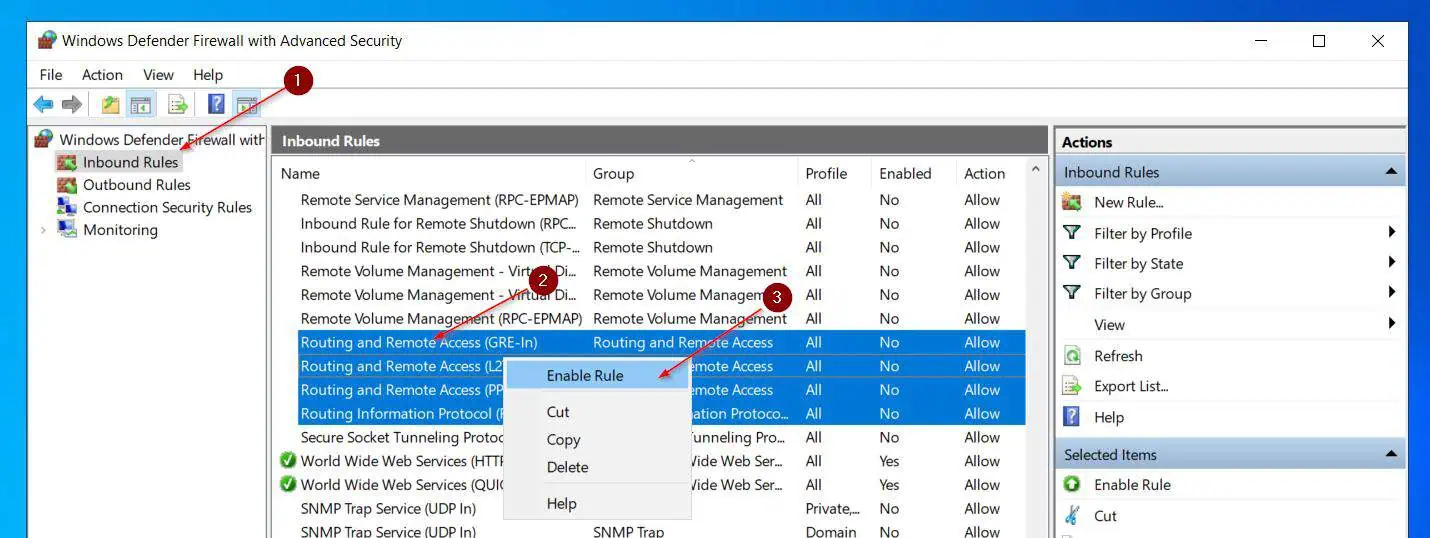Sort by the Enabled column header

coord(913,173)
